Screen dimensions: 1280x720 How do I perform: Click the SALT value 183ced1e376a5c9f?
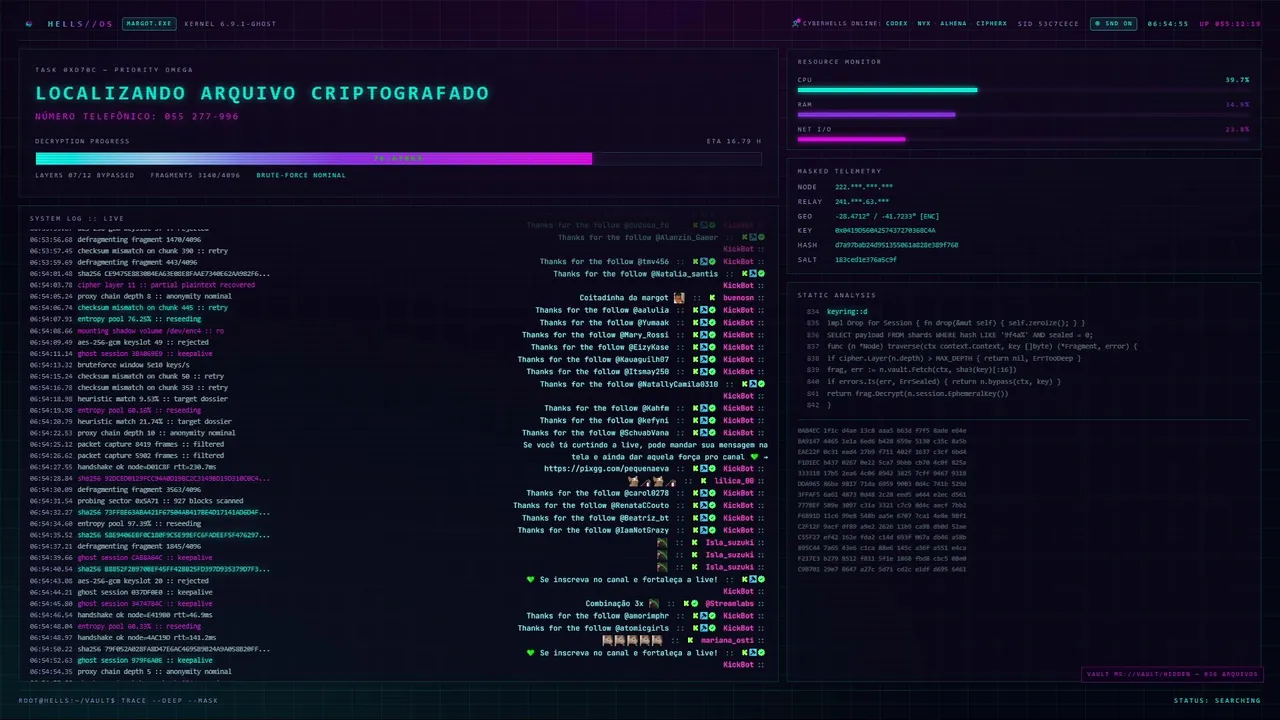(x=866, y=259)
